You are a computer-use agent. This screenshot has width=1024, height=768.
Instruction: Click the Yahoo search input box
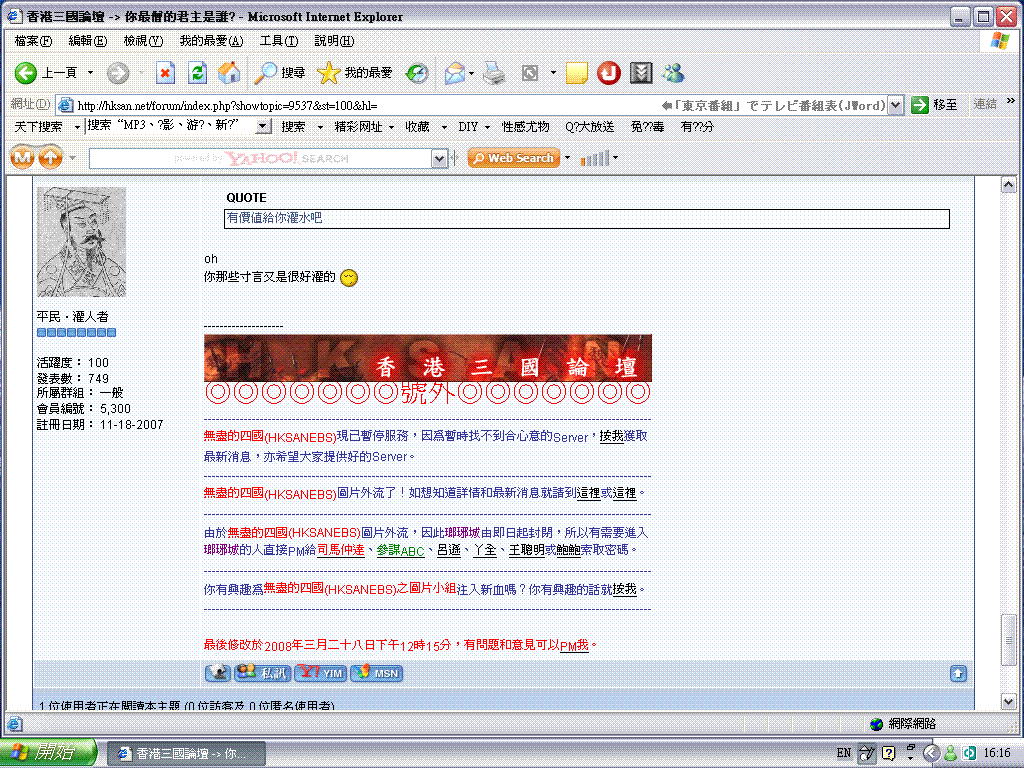(x=261, y=158)
